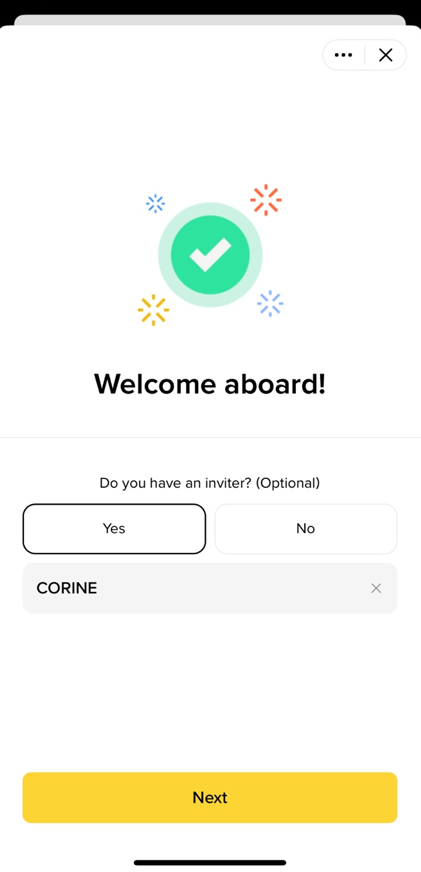Click the horizontal divider under the heading

(210, 437)
